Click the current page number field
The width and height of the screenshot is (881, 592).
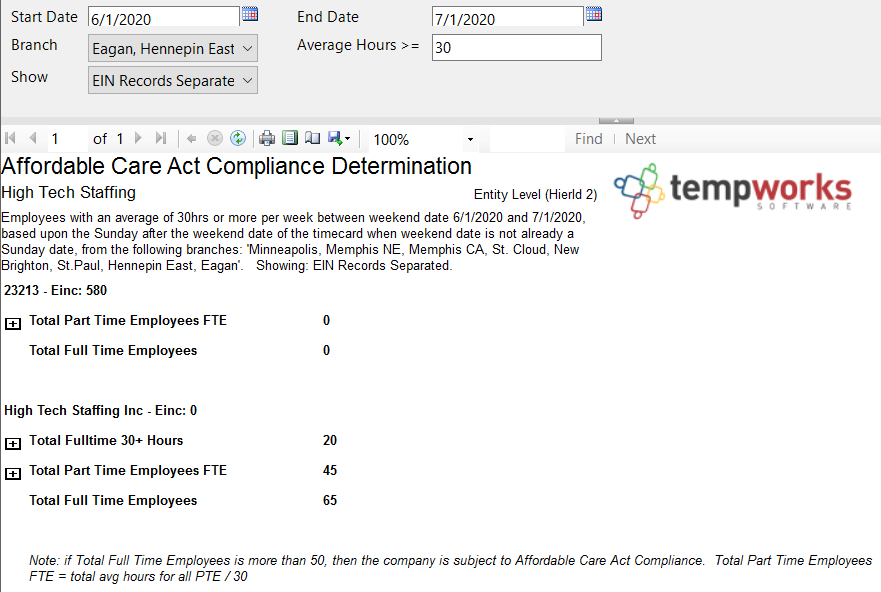[x=66, y=139]
